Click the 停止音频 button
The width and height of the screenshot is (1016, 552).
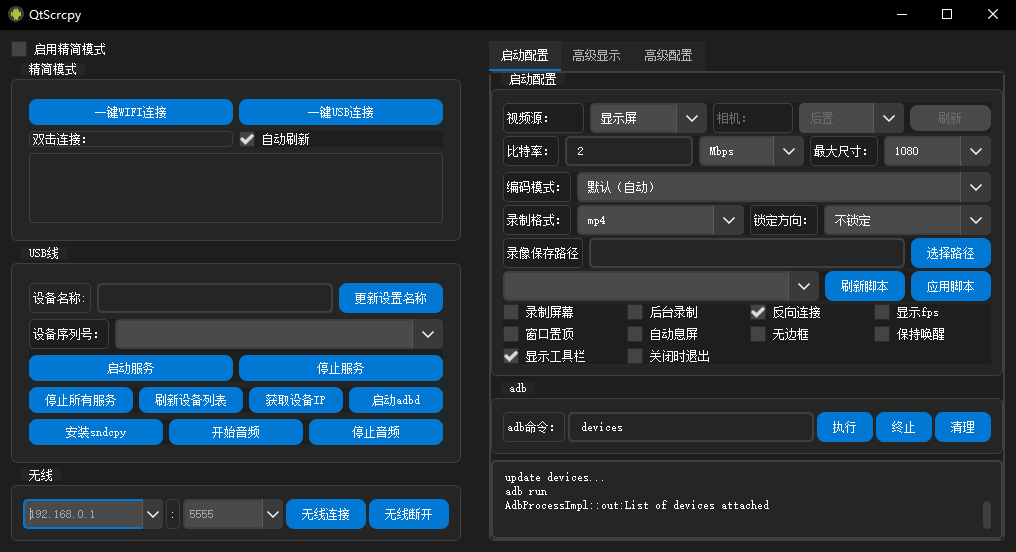click(376, 432)
